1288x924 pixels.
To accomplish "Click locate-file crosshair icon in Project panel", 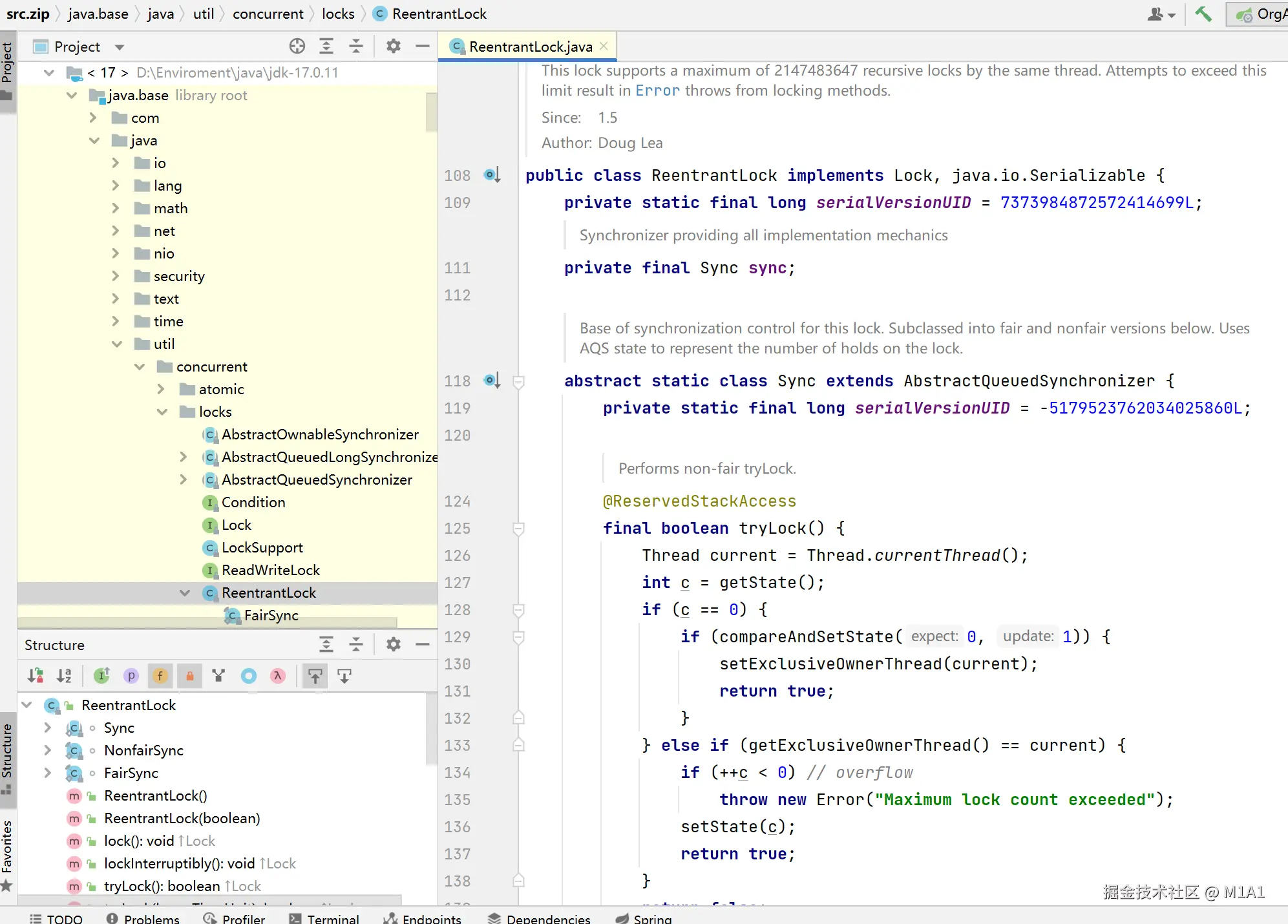I will pyautogui.click(x=297, y=46).
